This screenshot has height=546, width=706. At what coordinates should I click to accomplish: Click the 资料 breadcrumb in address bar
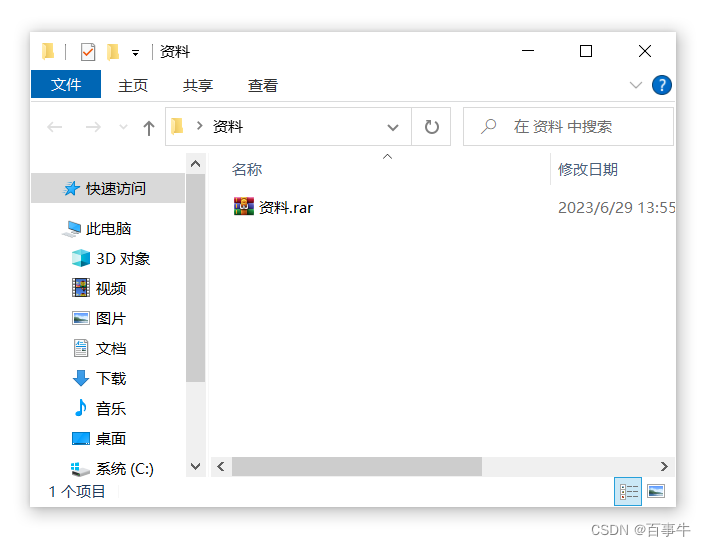(228, 126)
